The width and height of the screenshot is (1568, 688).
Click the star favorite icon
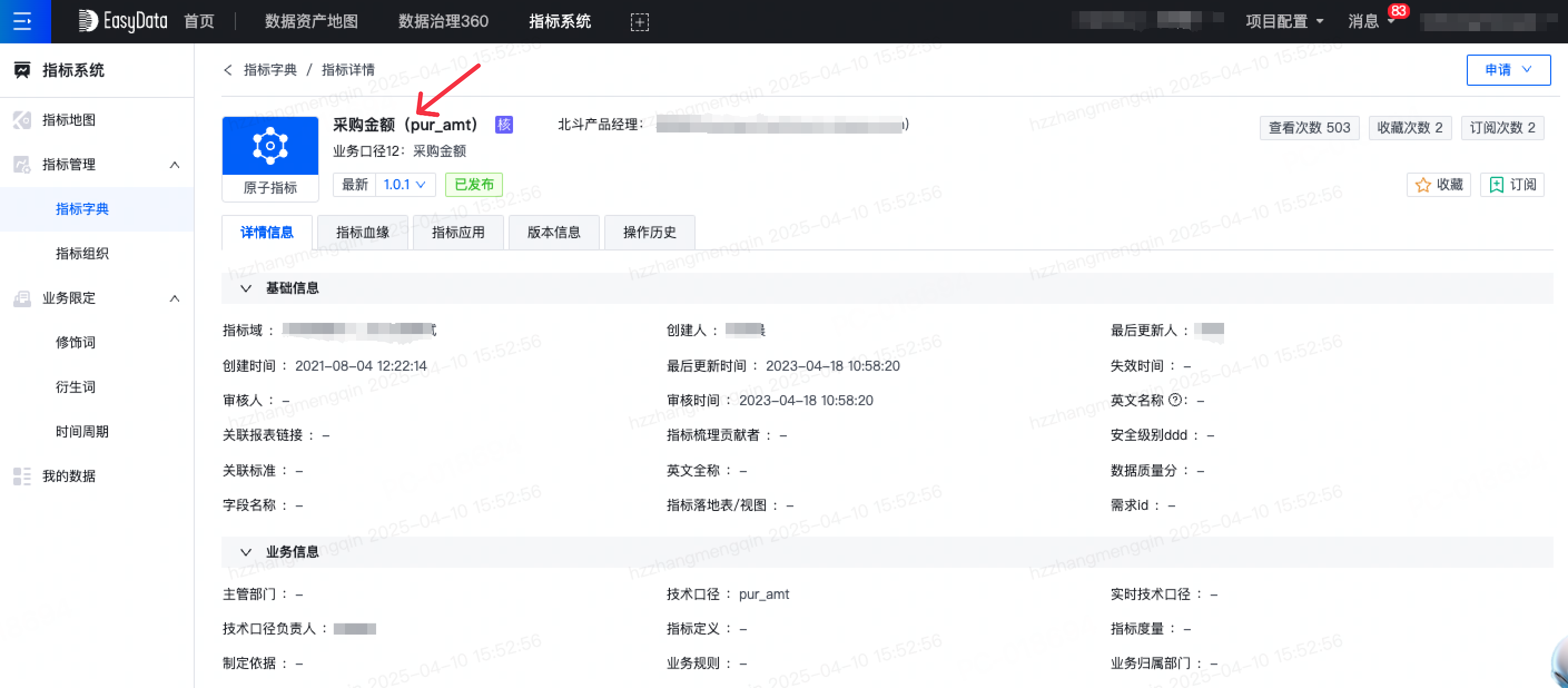coord(1423,185)
